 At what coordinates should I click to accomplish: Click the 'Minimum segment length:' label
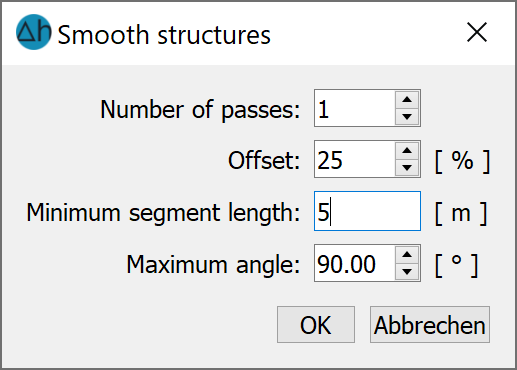click(x=163, y=213)
